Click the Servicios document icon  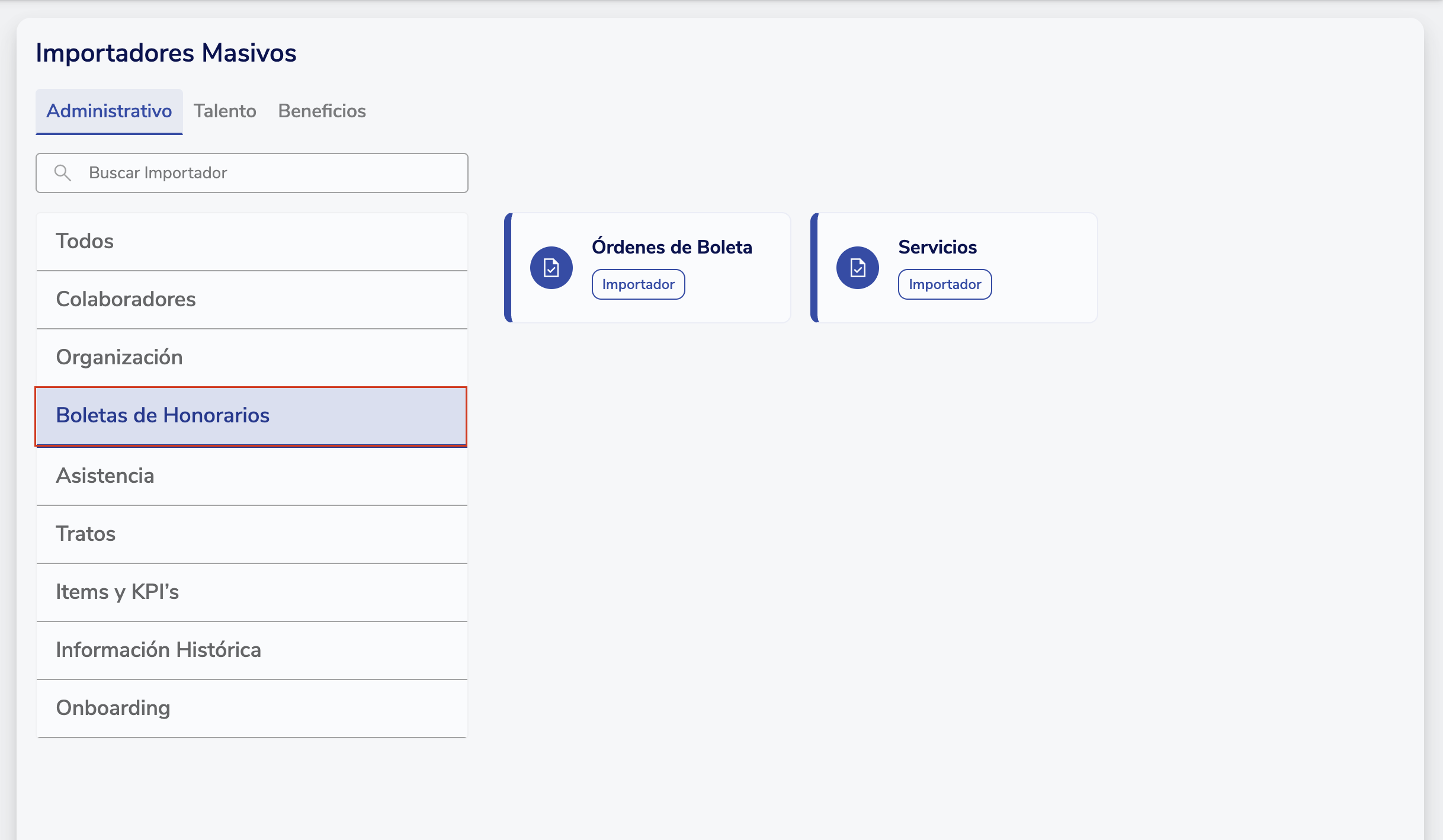pyautogui.click(x=857, y=268)
